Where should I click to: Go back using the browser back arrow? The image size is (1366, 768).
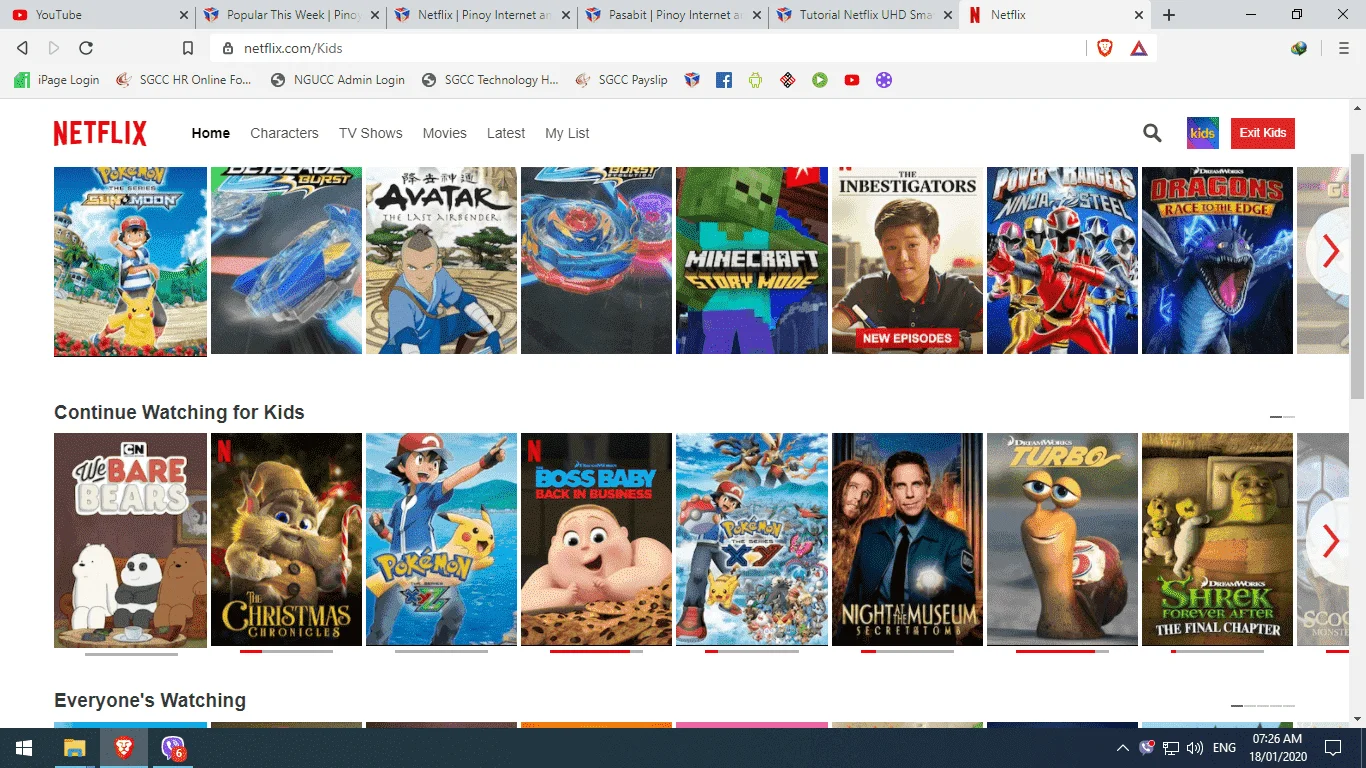coord(23,48)
